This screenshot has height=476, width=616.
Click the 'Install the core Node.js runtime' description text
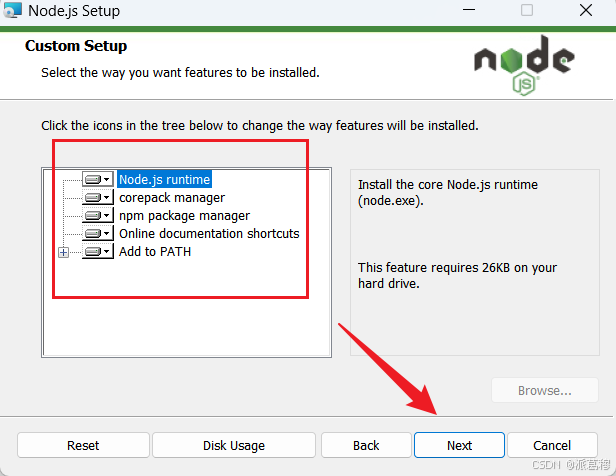447,192
